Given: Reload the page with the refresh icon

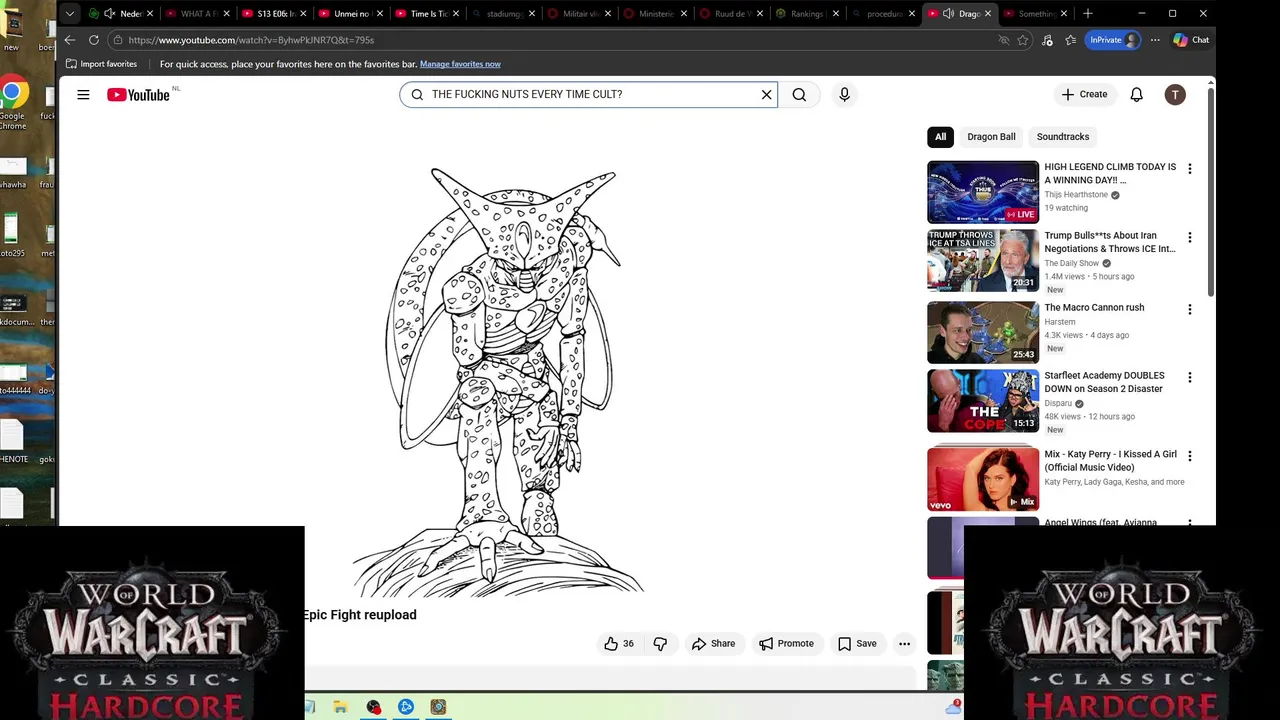Looking at the screenshot, I should [x=94, y=40].
